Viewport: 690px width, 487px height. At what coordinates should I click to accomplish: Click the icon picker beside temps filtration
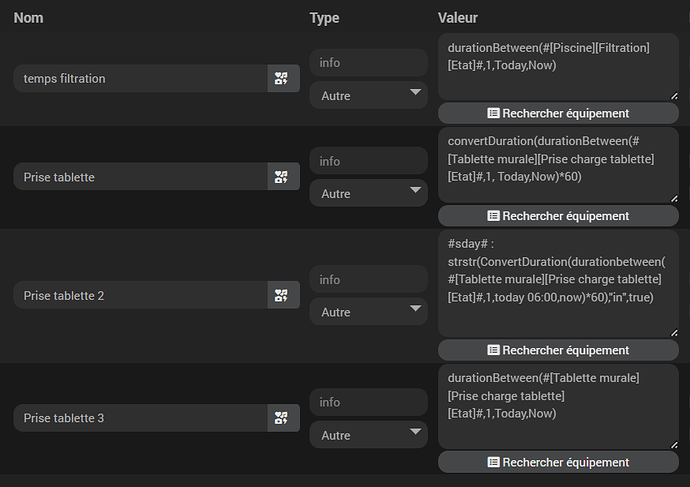(x=283, y=79)
